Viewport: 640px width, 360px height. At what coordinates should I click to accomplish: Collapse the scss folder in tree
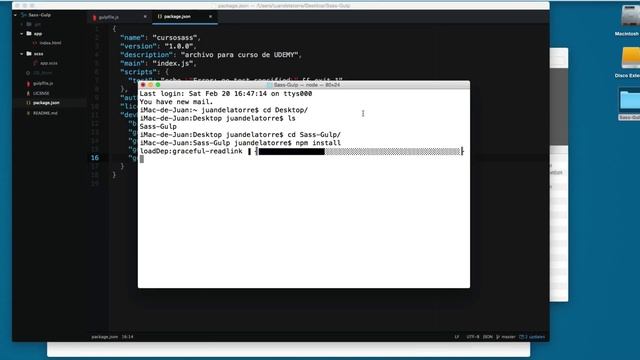22,53
